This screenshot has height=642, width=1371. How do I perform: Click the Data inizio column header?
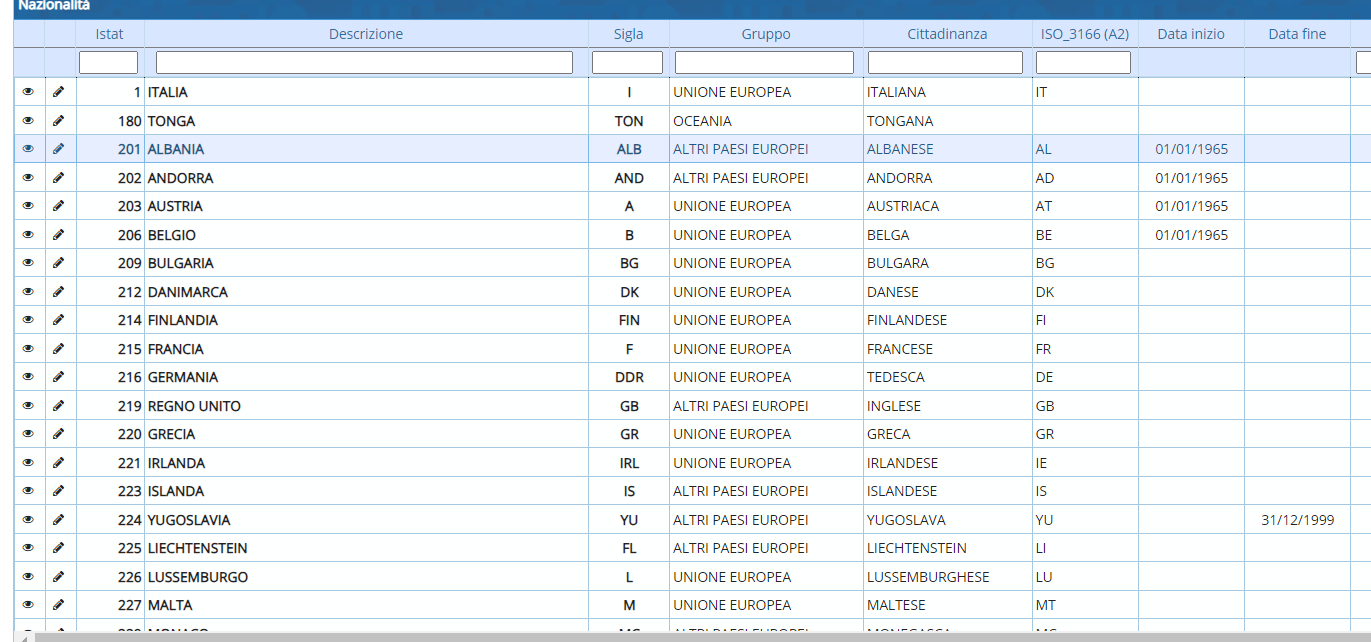[1190, 34]
